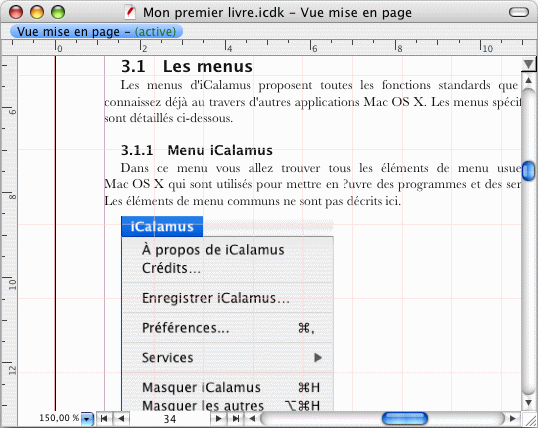The image size is (538, 428).
Task: Minimize the window with the yellow button
Action: [x=37, y=12]
